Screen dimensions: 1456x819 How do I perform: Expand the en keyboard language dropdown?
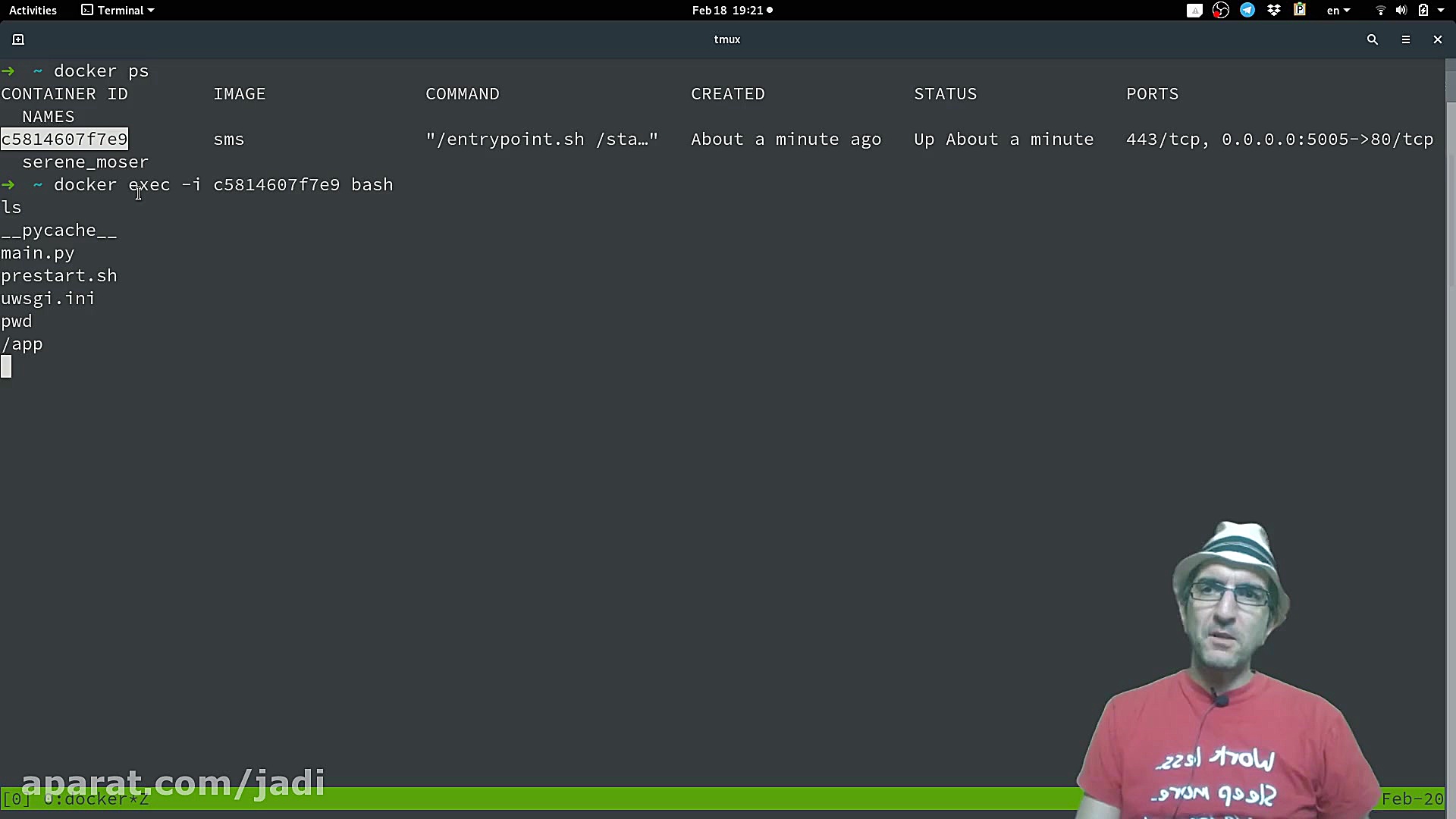click(1338, 11)
